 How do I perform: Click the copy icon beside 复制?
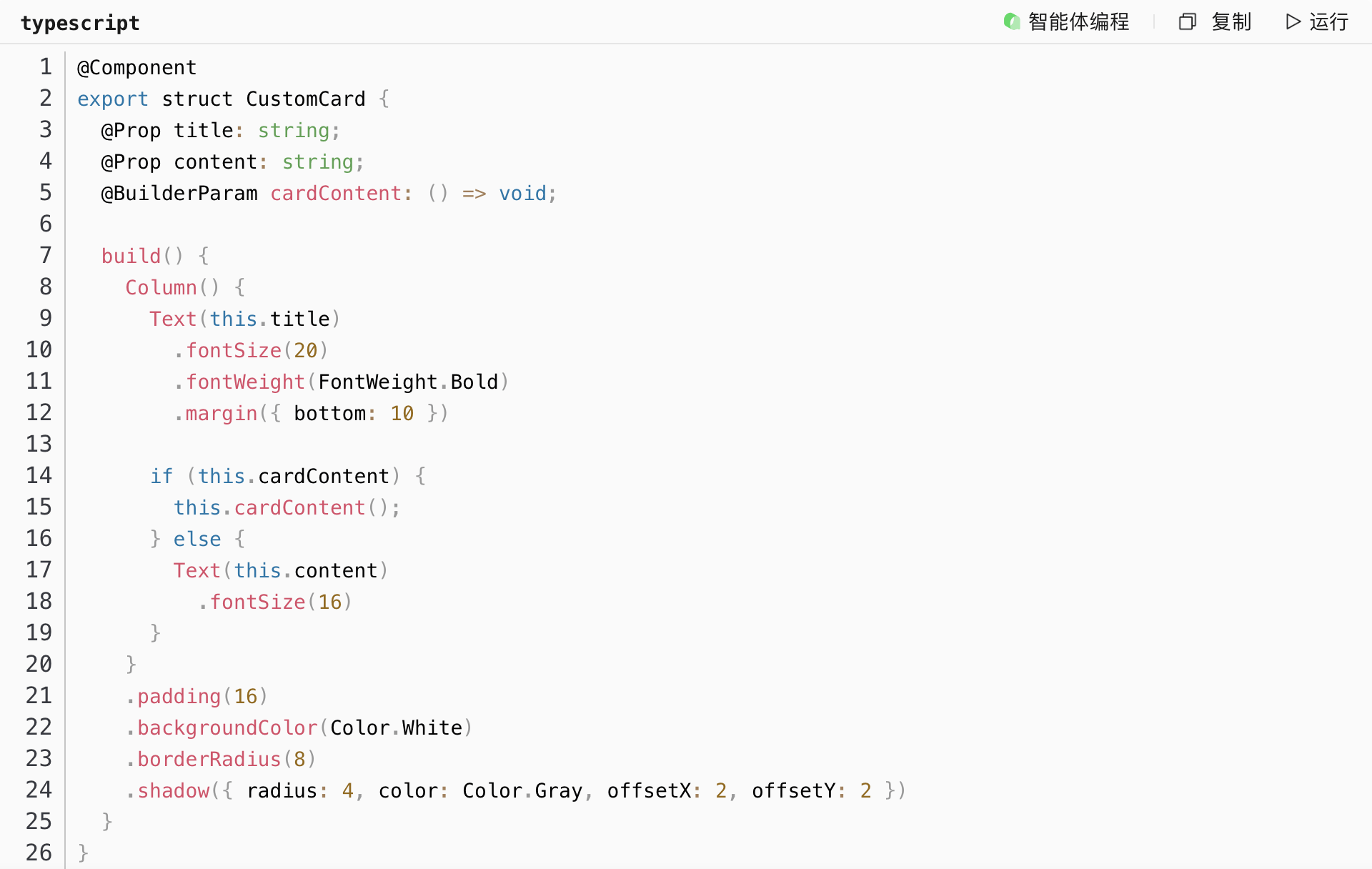(x=1187, y=22)
